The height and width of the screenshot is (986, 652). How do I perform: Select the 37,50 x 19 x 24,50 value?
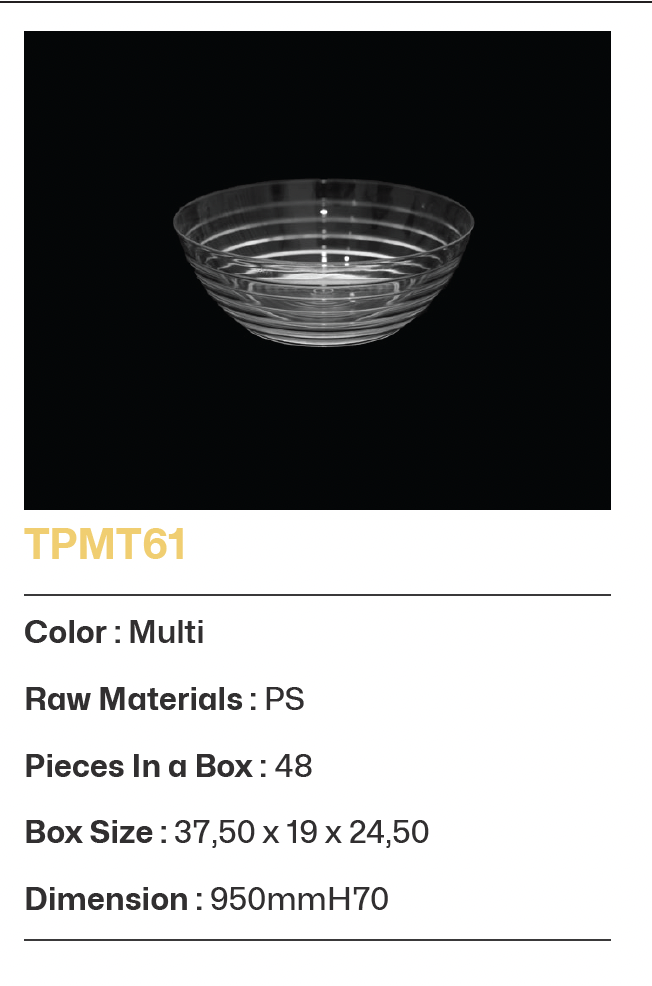301,832
